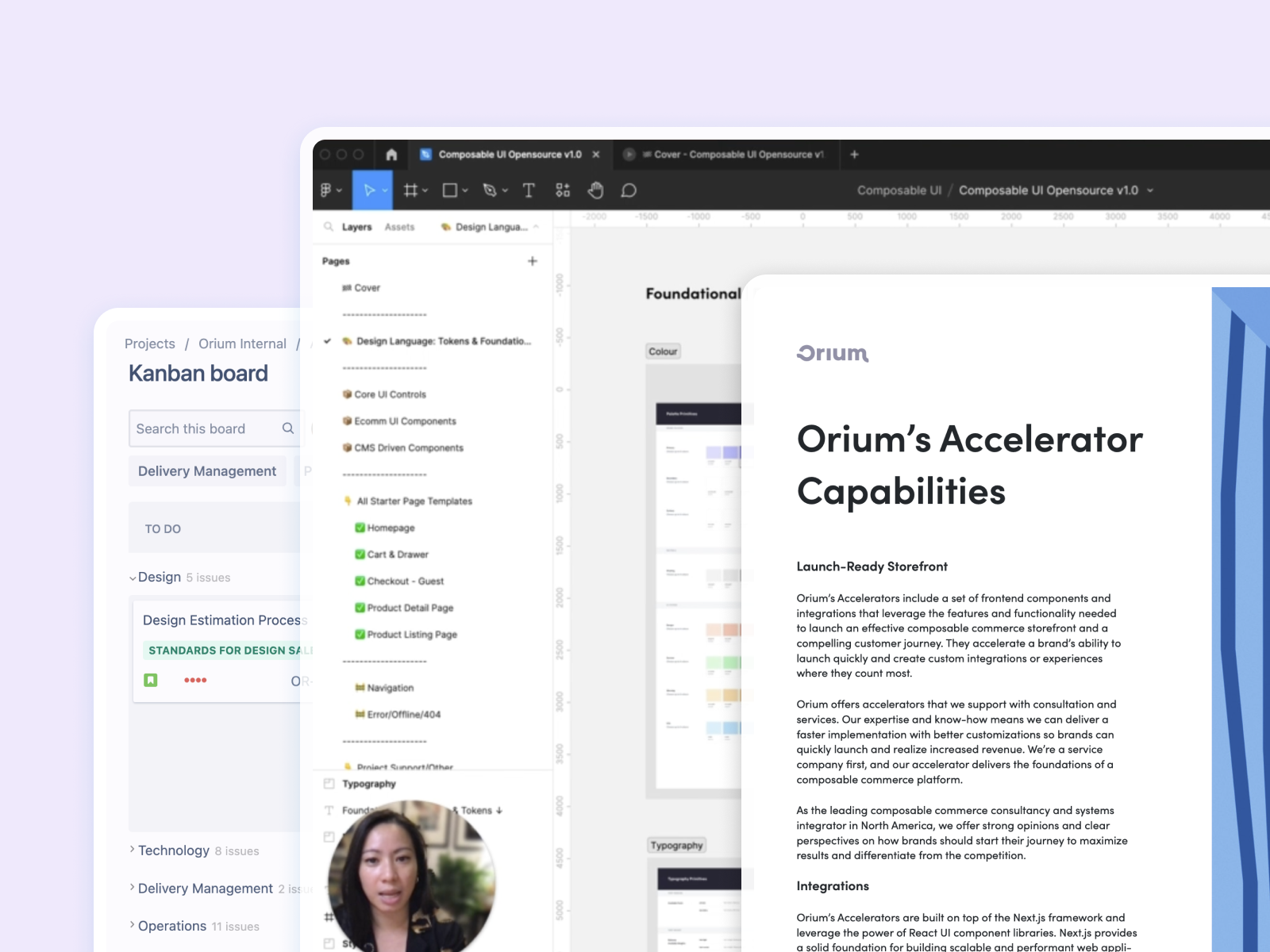This screenshot has width=1270, height=952.
Task: Expand the Operations swimlane
Action: [133, 925]
